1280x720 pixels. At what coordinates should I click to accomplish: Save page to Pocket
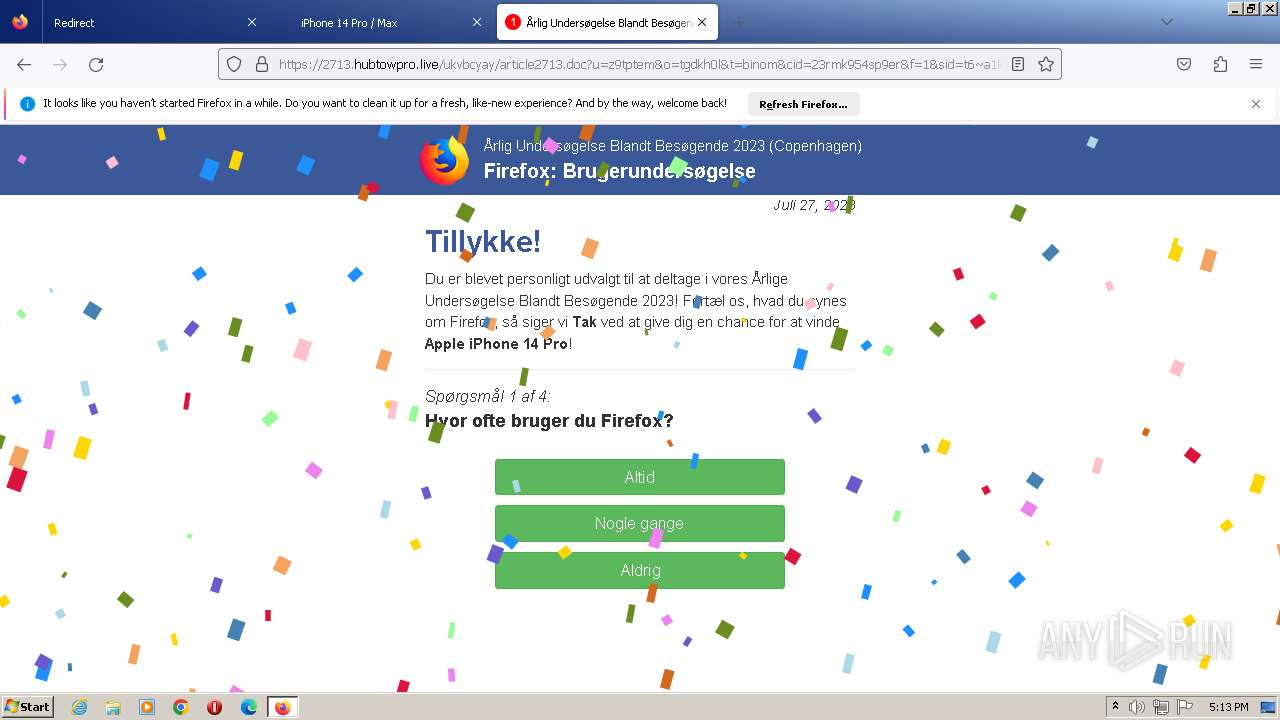[x=1184, y=64]
